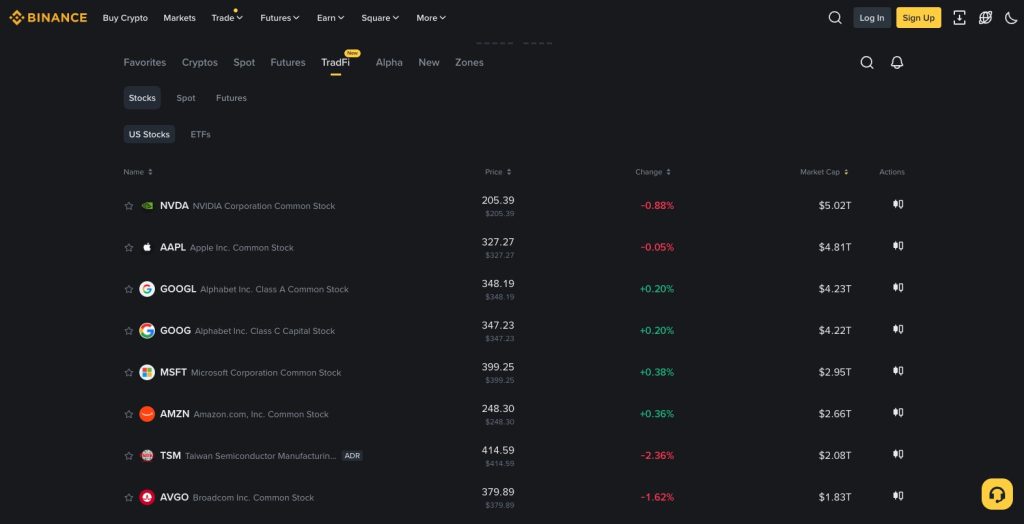Click the yellow Sign Up button
Image resolution: width=1024 pixels, height=524 pixels.
[x=919, y=18]
